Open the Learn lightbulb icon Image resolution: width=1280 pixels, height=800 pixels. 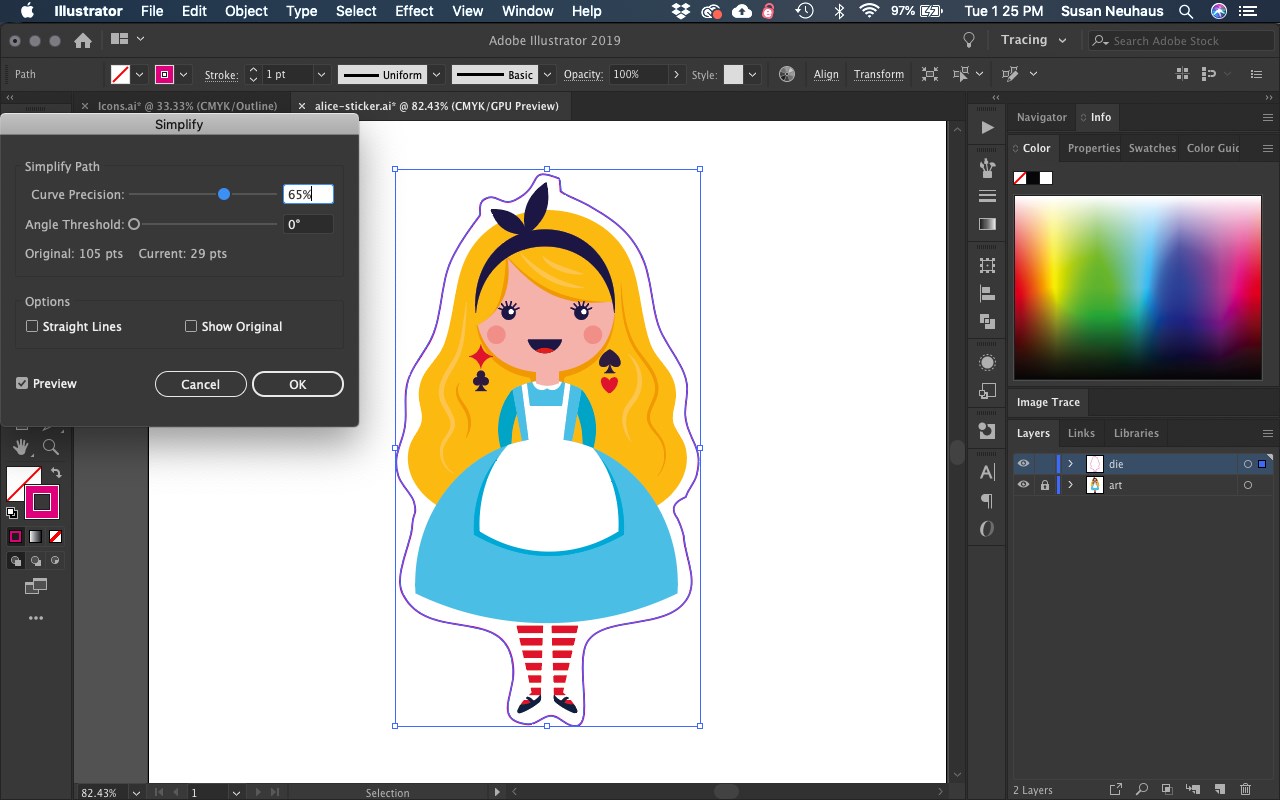coord(968,40)
